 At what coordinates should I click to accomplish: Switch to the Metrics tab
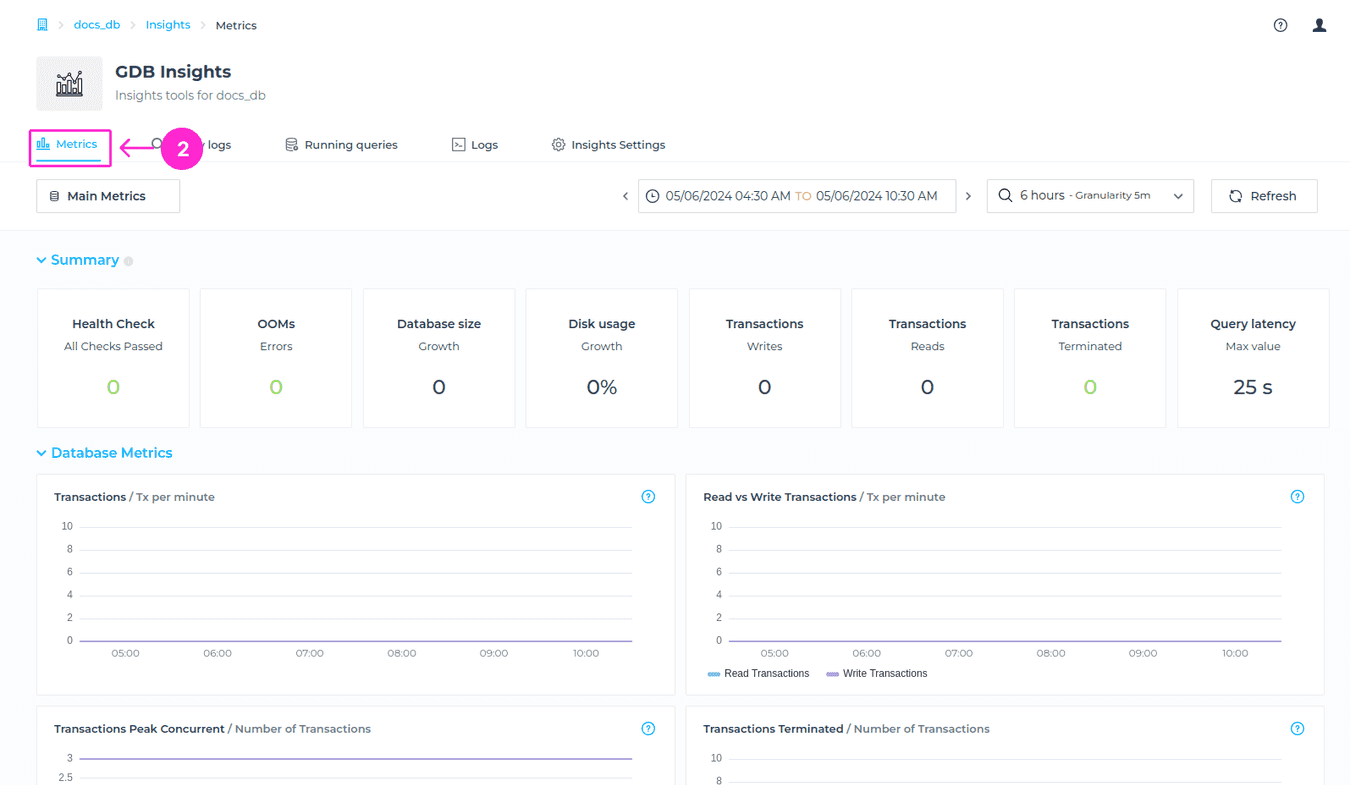pyautogui.click(x=68, y=145)
